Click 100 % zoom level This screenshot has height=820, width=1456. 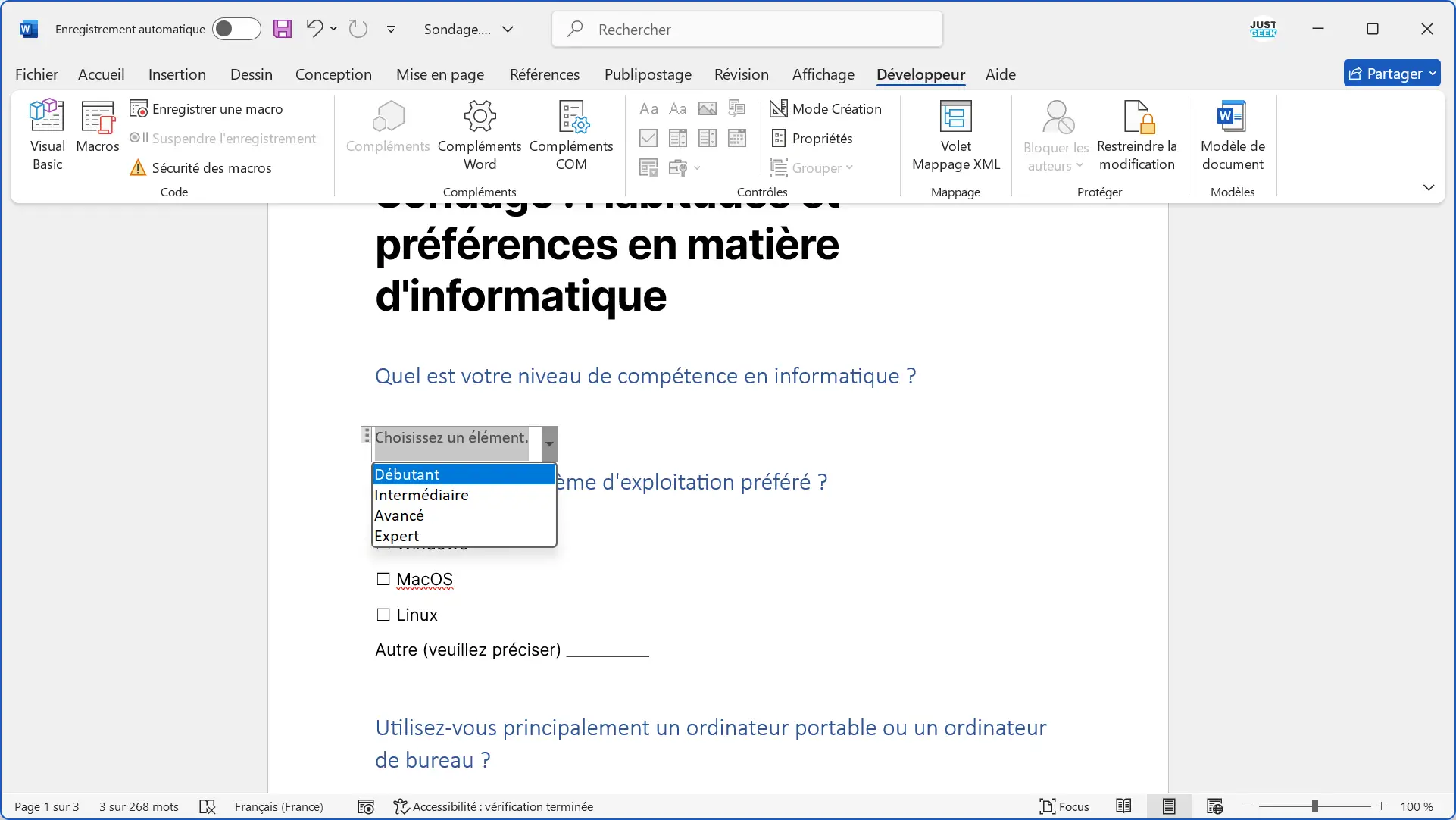tap(1417, 806)
